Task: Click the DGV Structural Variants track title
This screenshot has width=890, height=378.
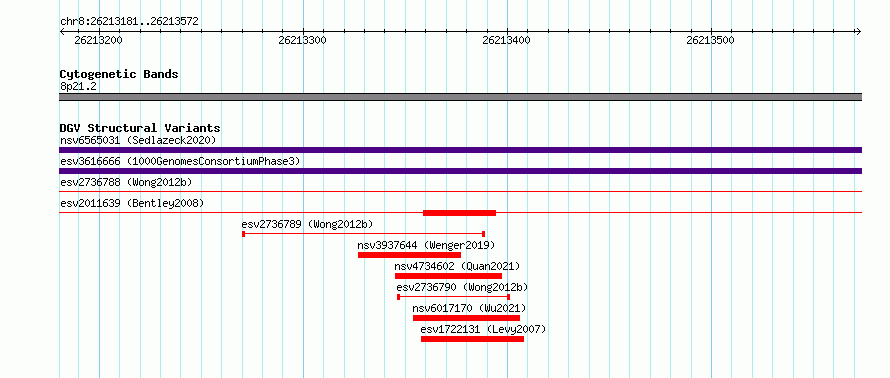Action: [140, 128]
